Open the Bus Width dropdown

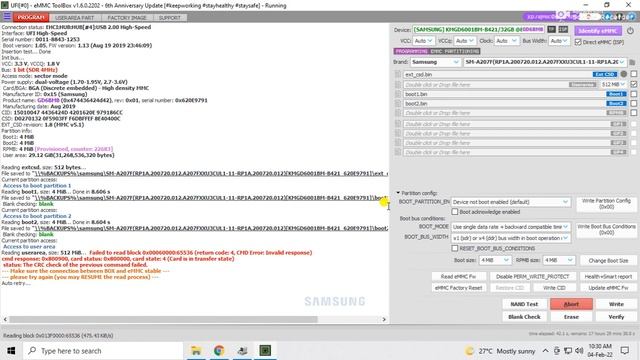[559, 41]
